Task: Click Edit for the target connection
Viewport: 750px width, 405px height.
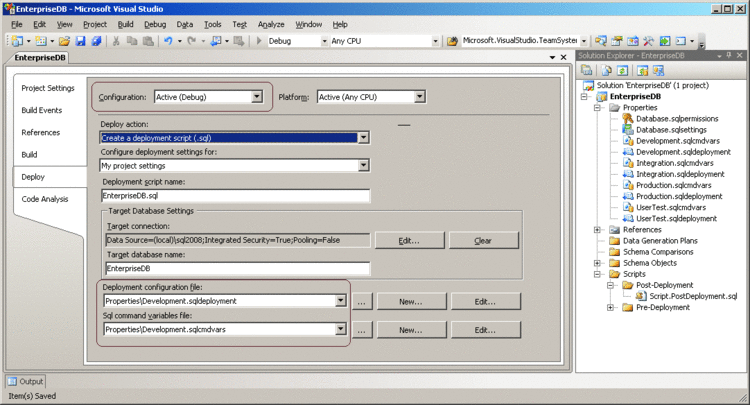Action: (x=409, y=241)
